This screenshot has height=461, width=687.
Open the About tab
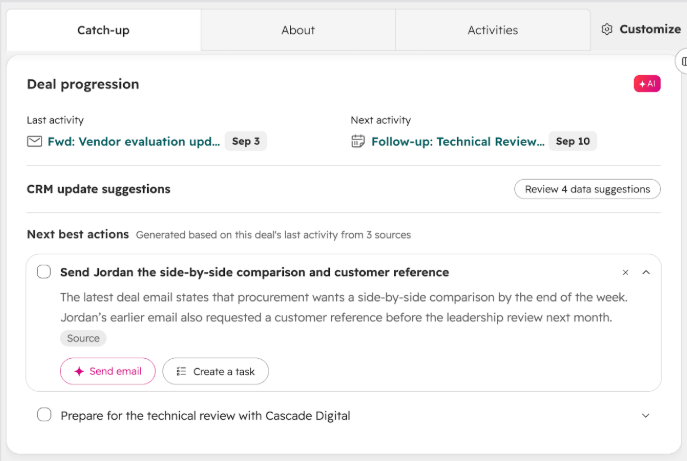pos(298,30)
